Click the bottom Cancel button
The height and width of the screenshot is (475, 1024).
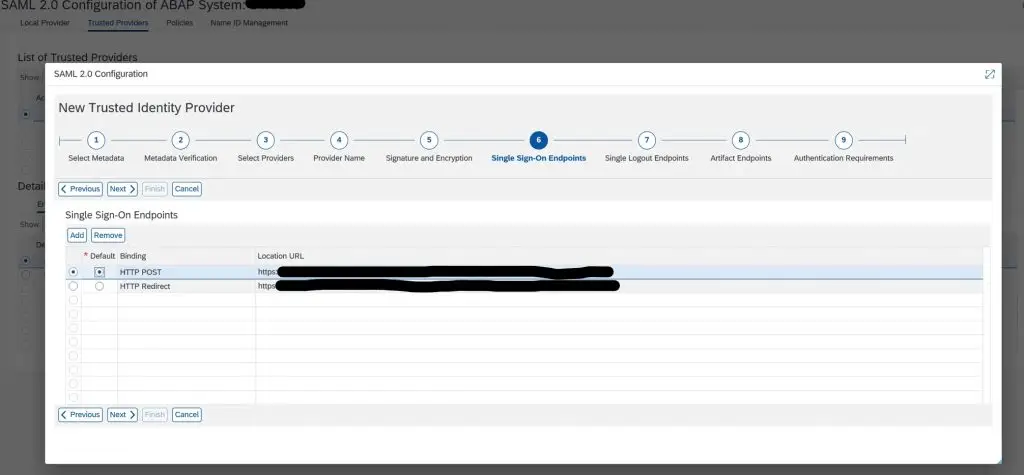click(x=187, y=414)
